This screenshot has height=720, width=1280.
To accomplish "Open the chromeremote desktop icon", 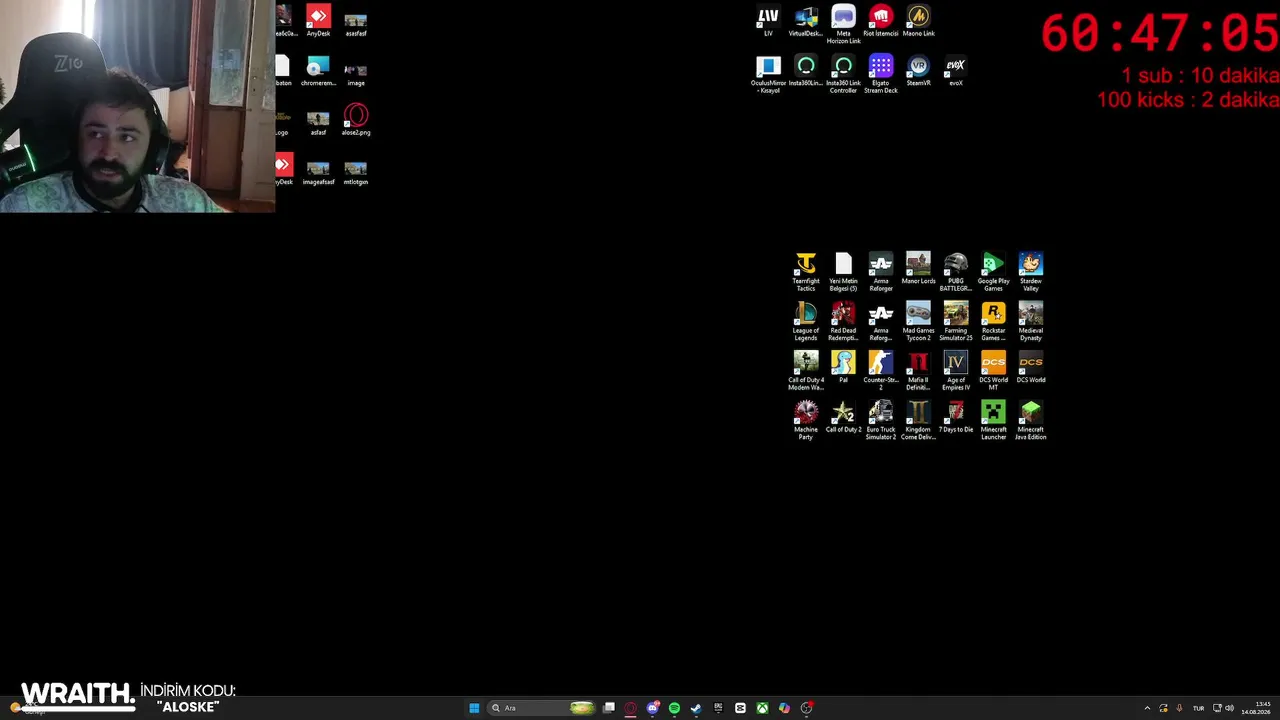I will click(x=318, y=72).
